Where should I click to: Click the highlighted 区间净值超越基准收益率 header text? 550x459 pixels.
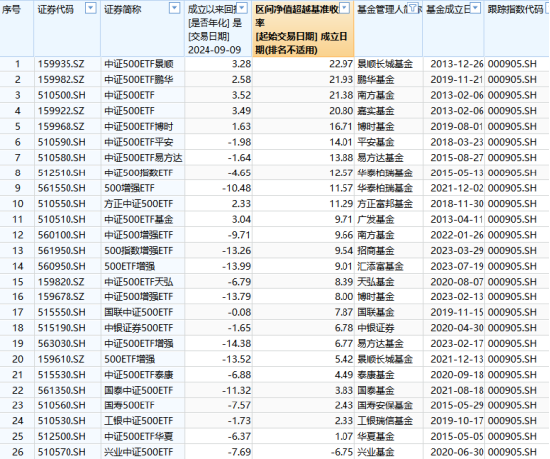[x=302, y=29]
